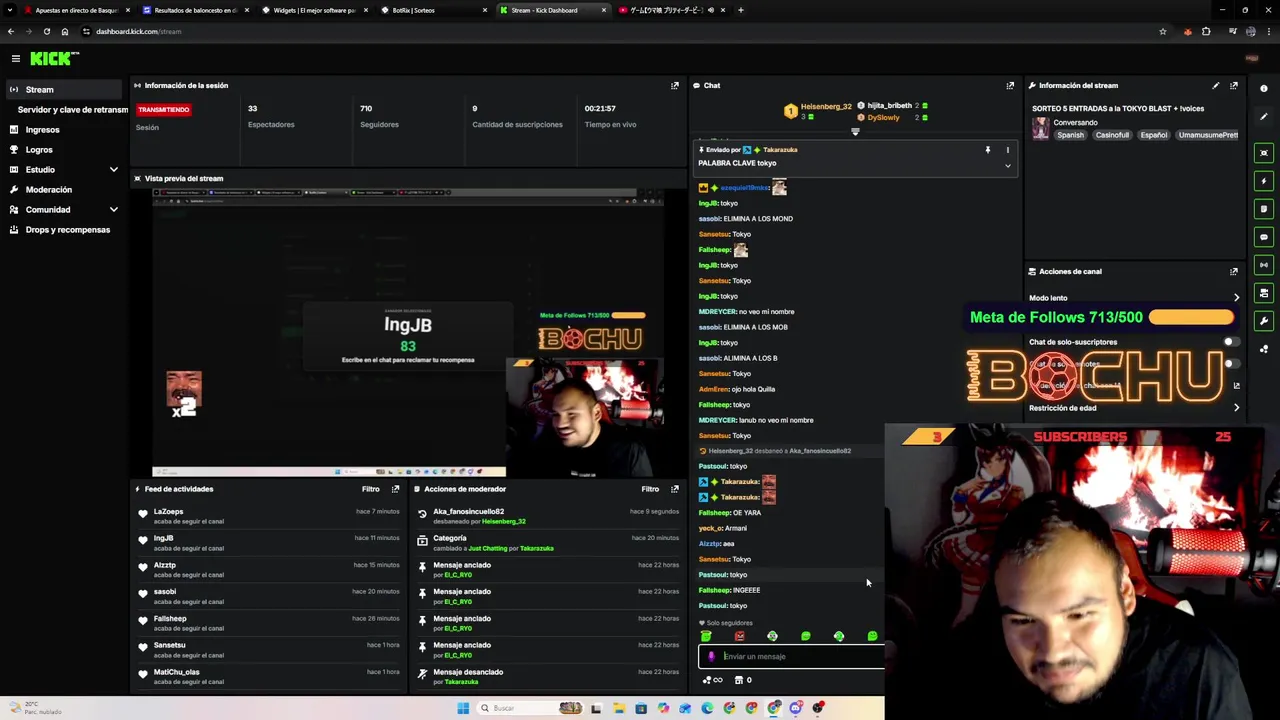Open the Filtro in Feed de actividades
This screenshot has width=1280, height=720.
(x=370, y=489)
